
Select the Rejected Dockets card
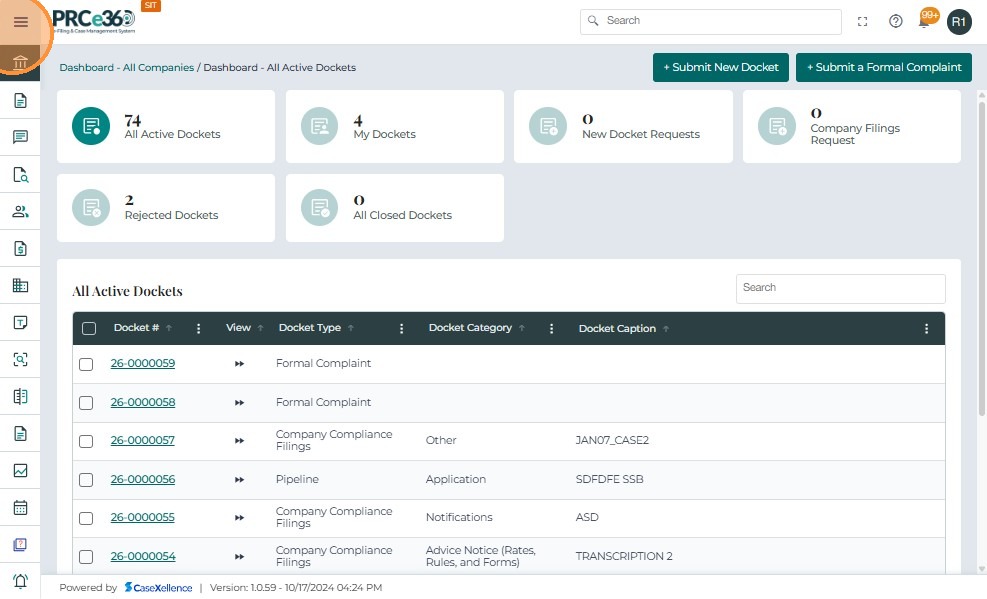166,207
